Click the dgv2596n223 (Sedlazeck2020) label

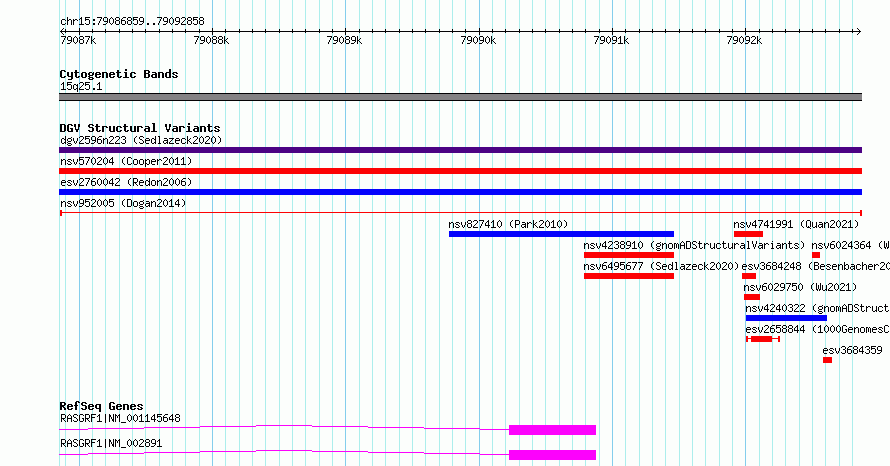[141, 140]
